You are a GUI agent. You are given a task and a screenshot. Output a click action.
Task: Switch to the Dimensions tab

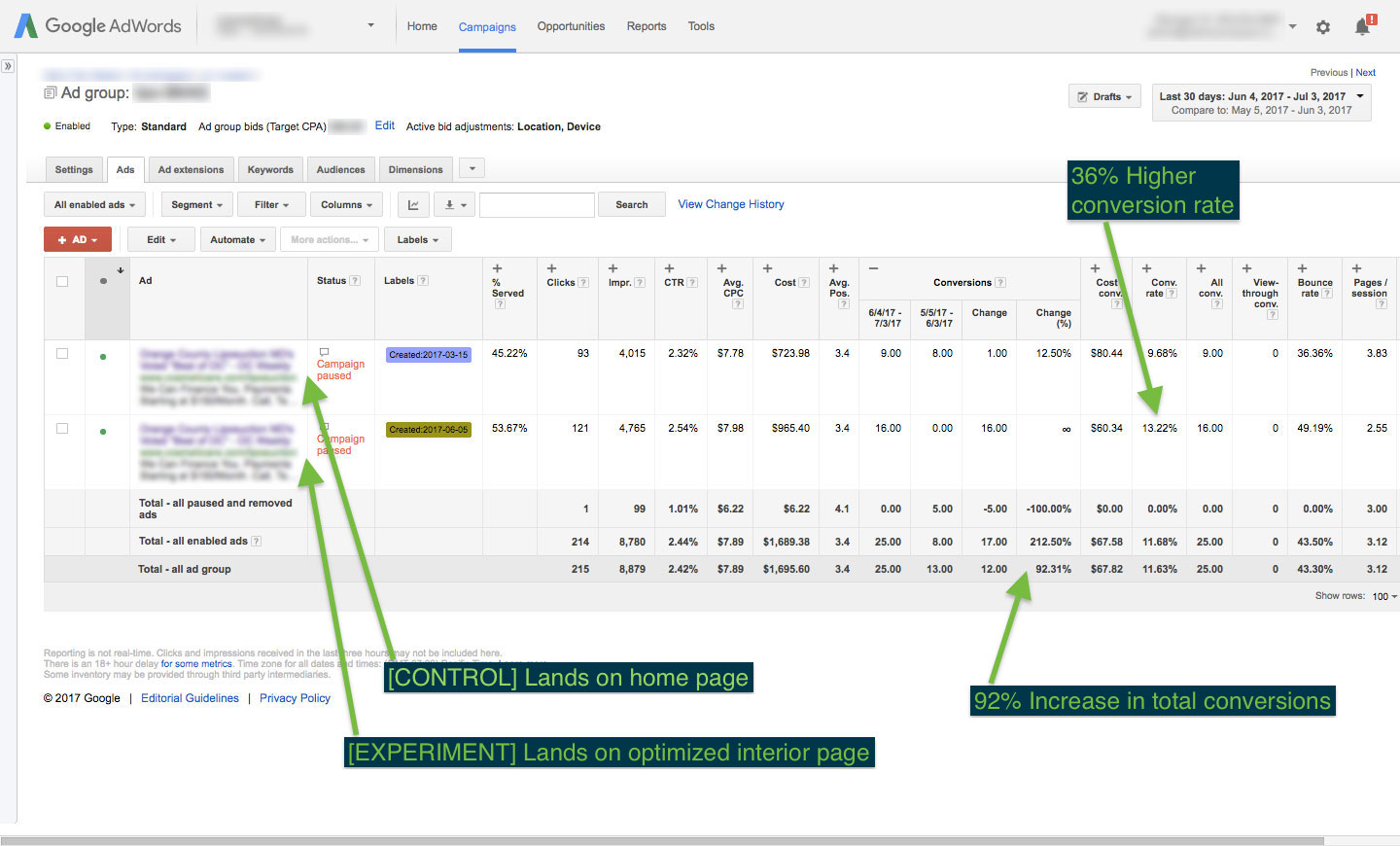pos(415,169)
